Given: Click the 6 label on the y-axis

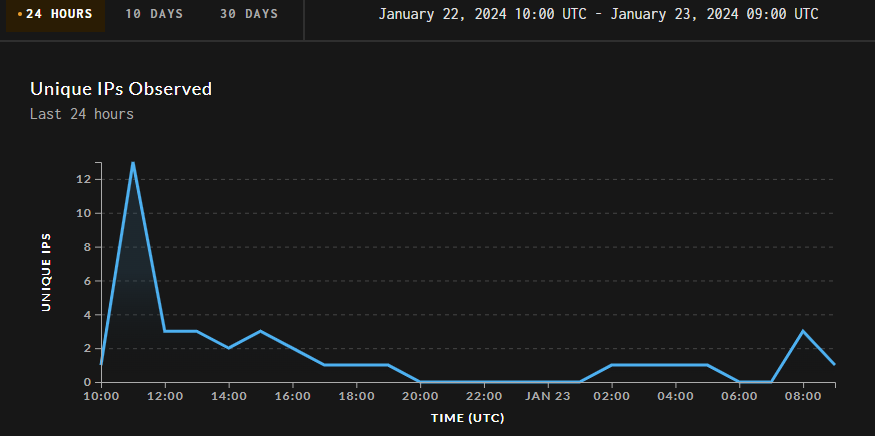Looking at the screenshot, I should point(88,281).
